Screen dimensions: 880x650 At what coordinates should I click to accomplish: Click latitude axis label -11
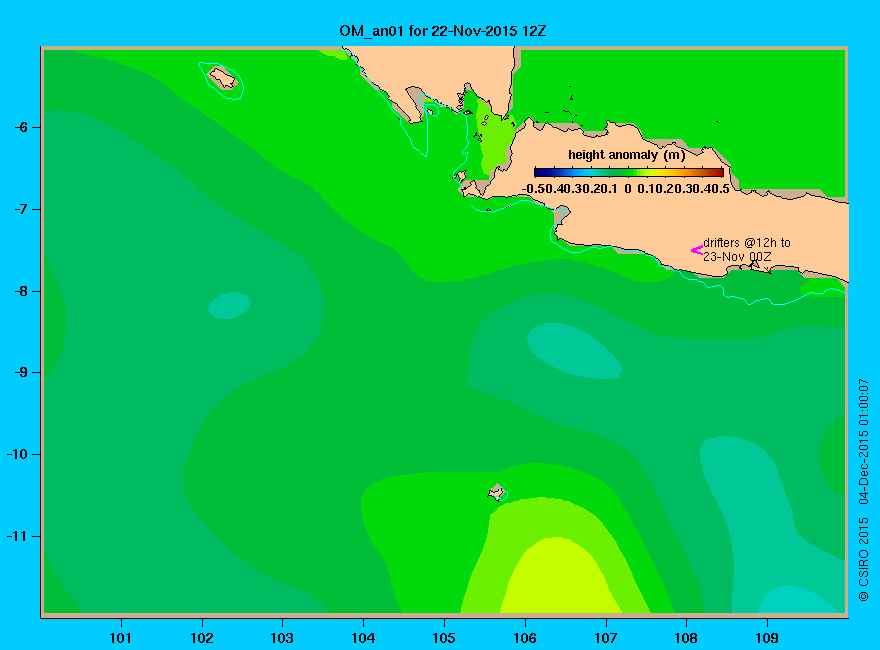tap(17, 536)
